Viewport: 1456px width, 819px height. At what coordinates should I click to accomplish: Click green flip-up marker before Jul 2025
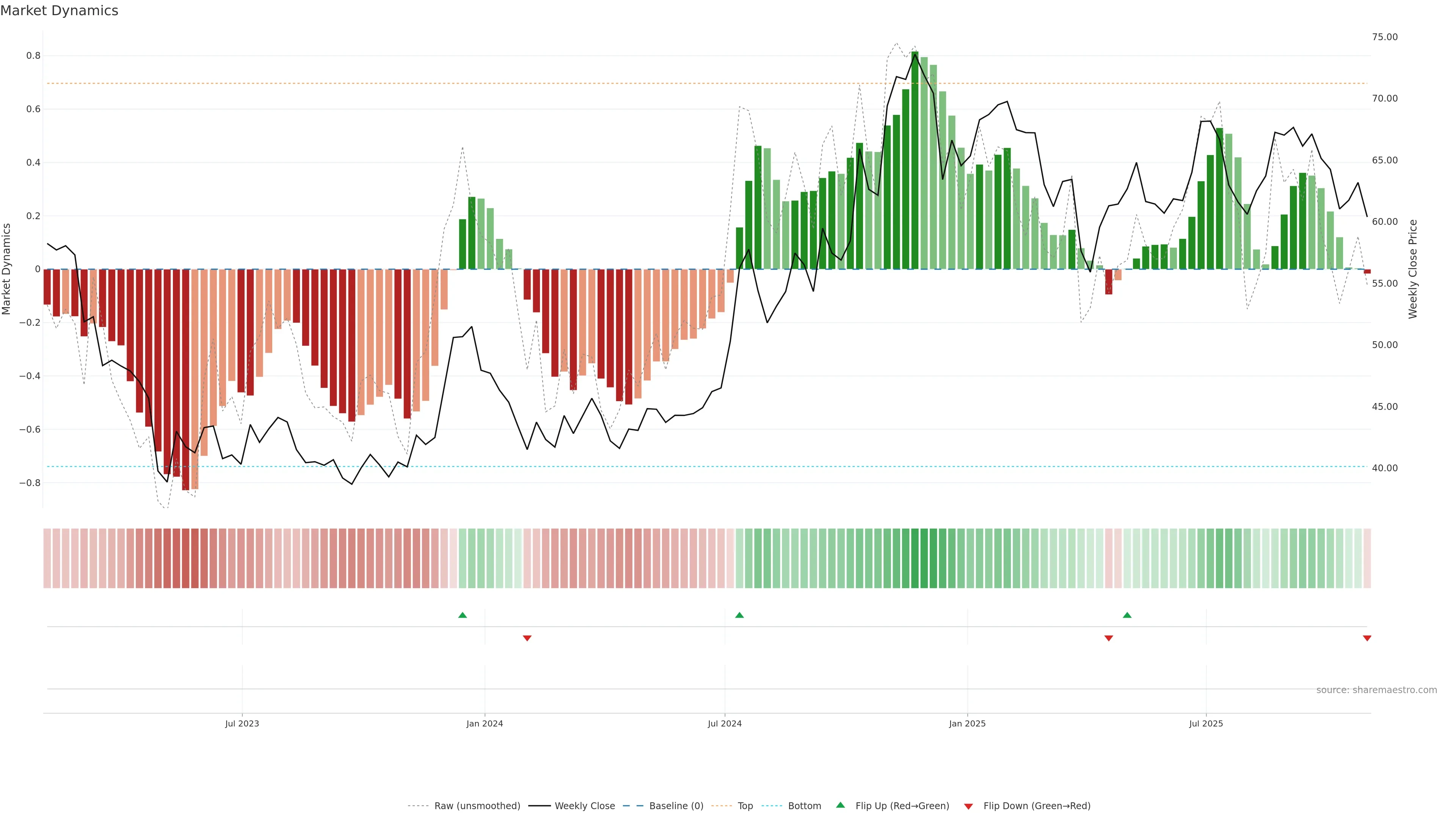pyautogui.click(x=1127, y=615)
